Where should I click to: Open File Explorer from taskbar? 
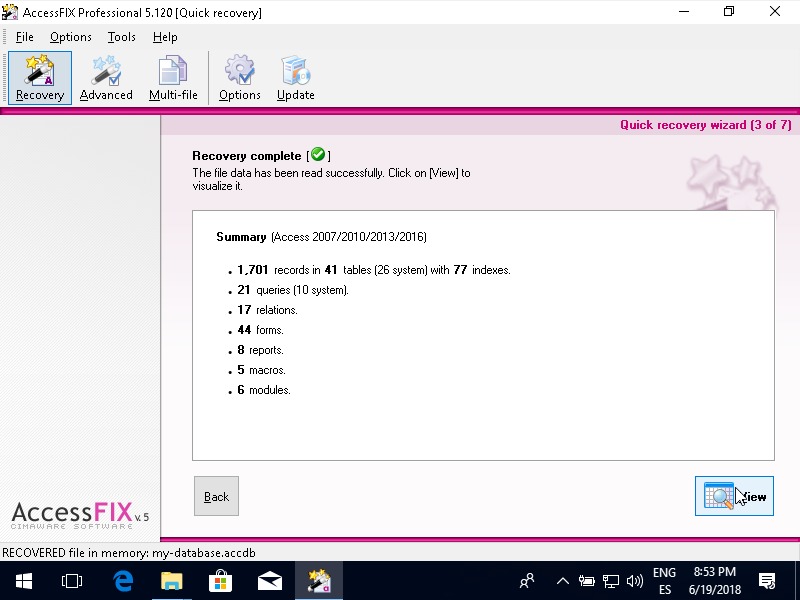172,580
